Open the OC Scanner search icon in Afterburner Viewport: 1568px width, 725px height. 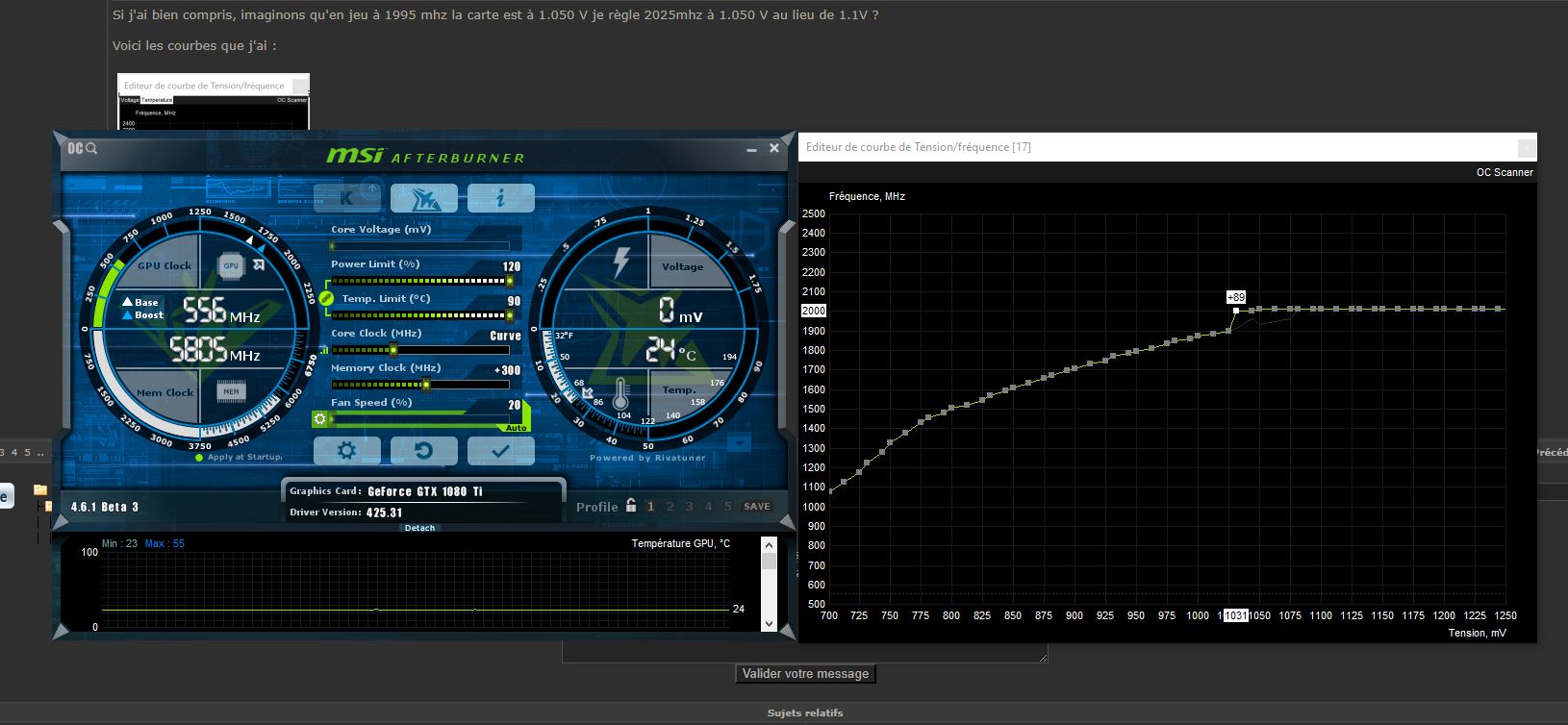pyautogui.click(x=83, y=148)
